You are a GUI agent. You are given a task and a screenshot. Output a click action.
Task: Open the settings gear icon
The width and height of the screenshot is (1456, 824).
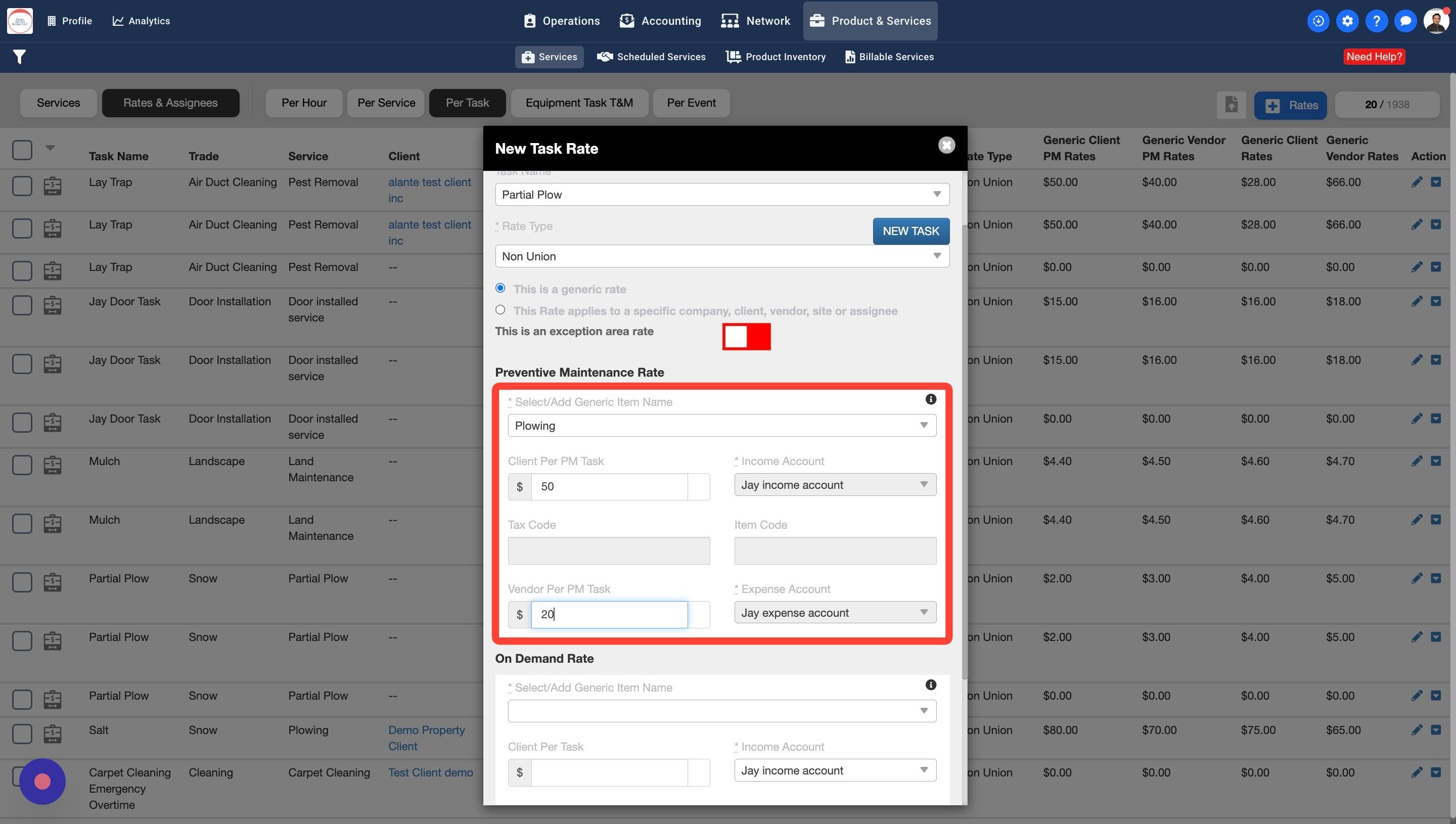(1347, 21)
